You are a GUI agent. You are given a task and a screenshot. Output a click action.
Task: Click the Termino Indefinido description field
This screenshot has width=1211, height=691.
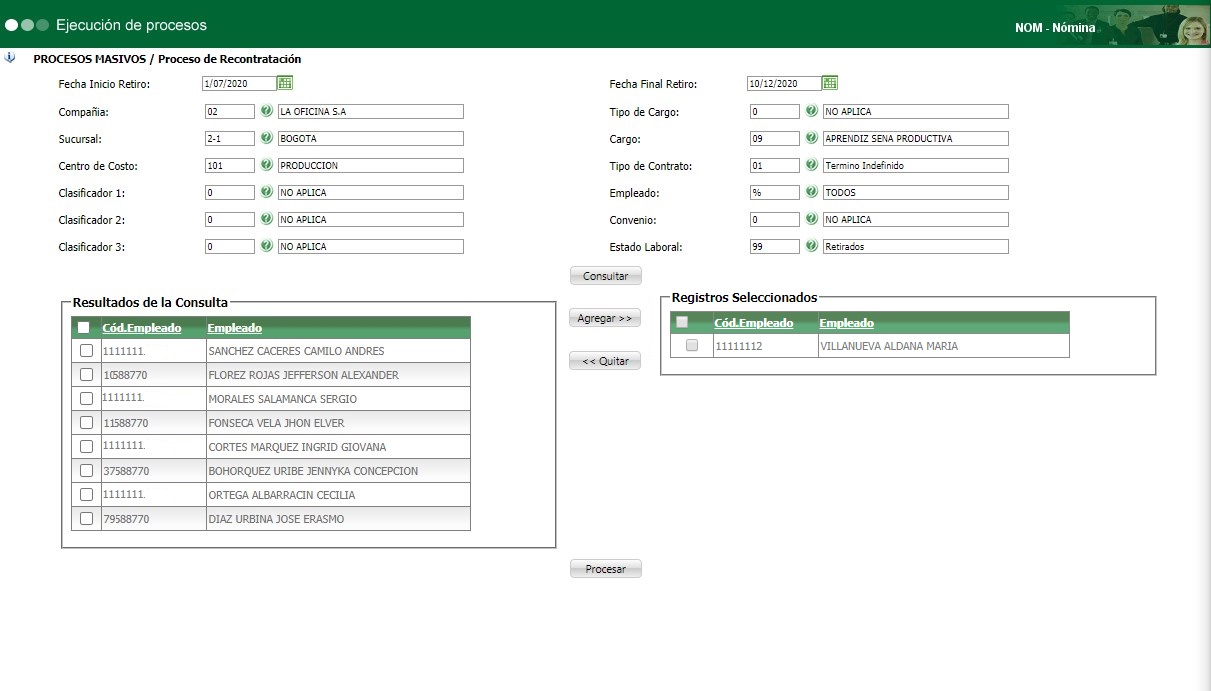click(x=916, y=165)
